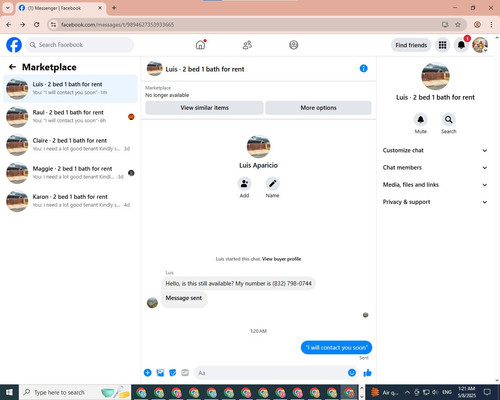Go to Home feed icon

200,45
